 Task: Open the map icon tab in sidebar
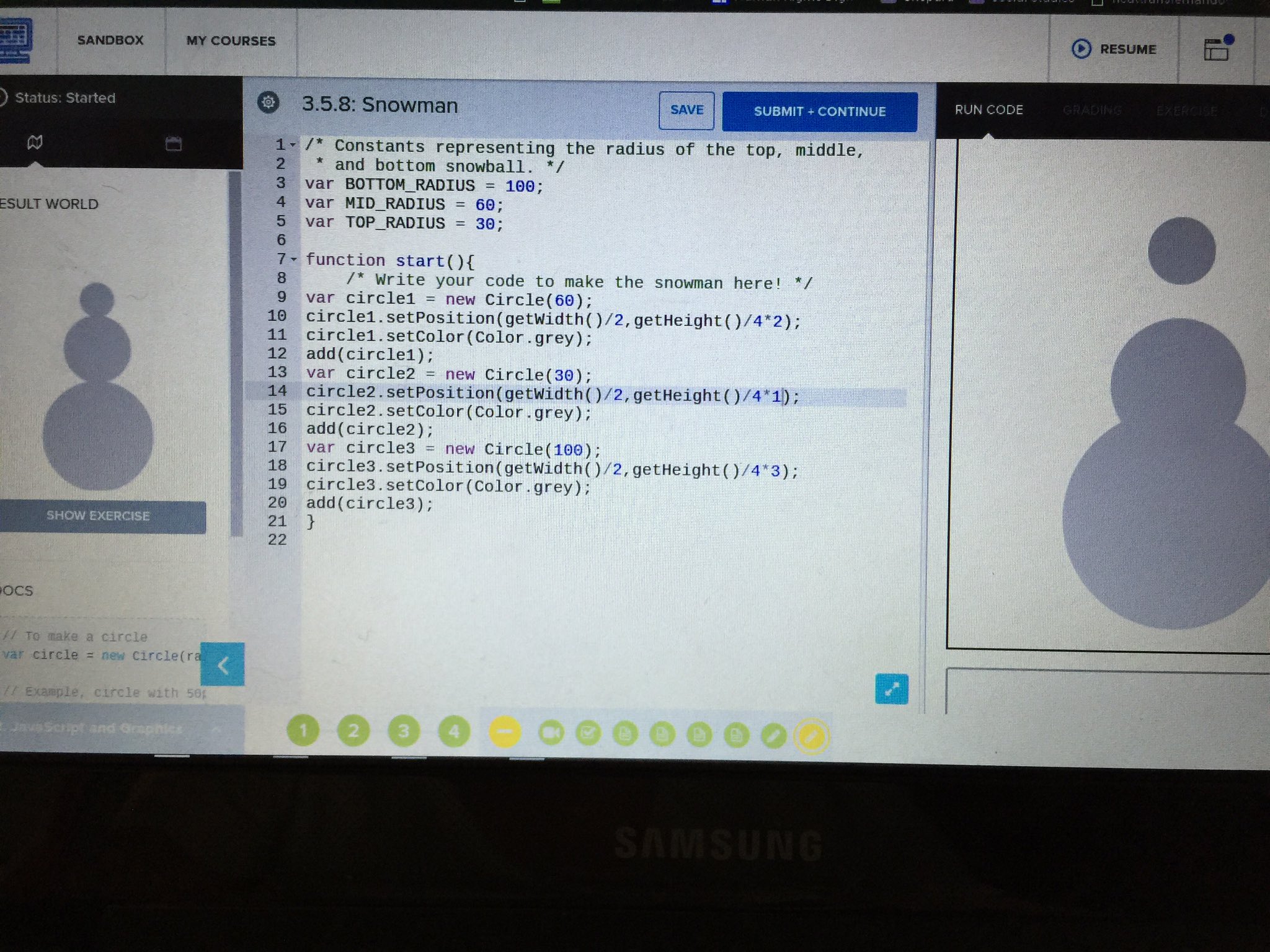point(35,143)
